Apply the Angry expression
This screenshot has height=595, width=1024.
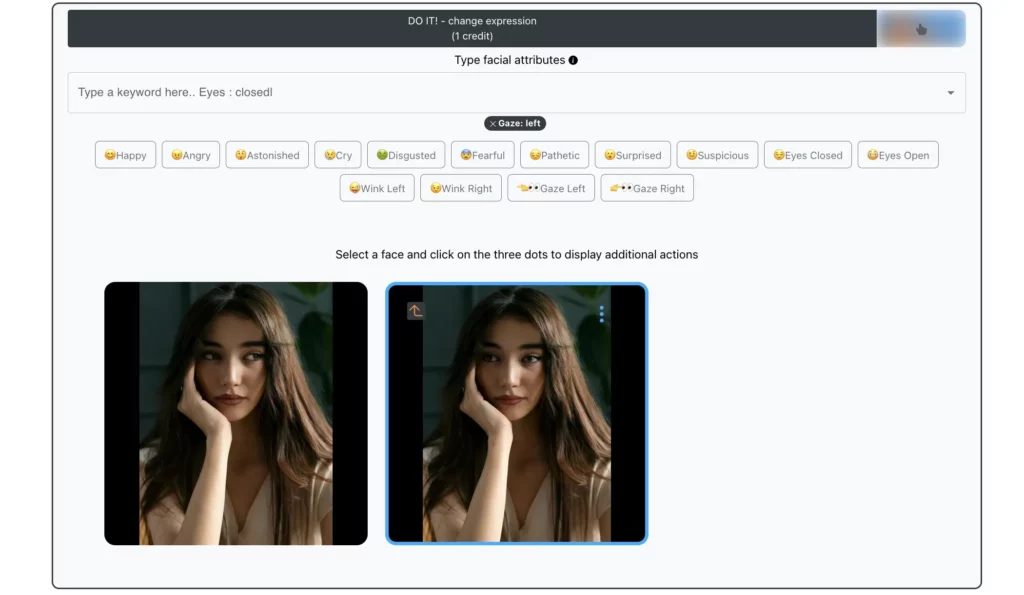click(190, 155)
